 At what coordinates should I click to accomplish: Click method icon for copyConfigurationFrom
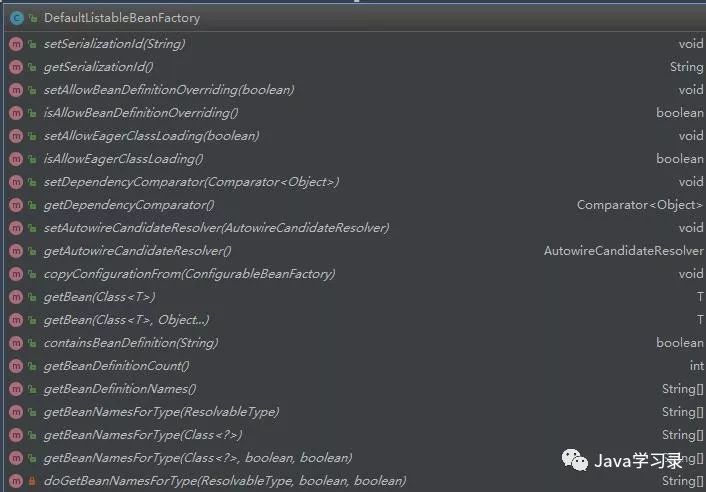[16, 274]
